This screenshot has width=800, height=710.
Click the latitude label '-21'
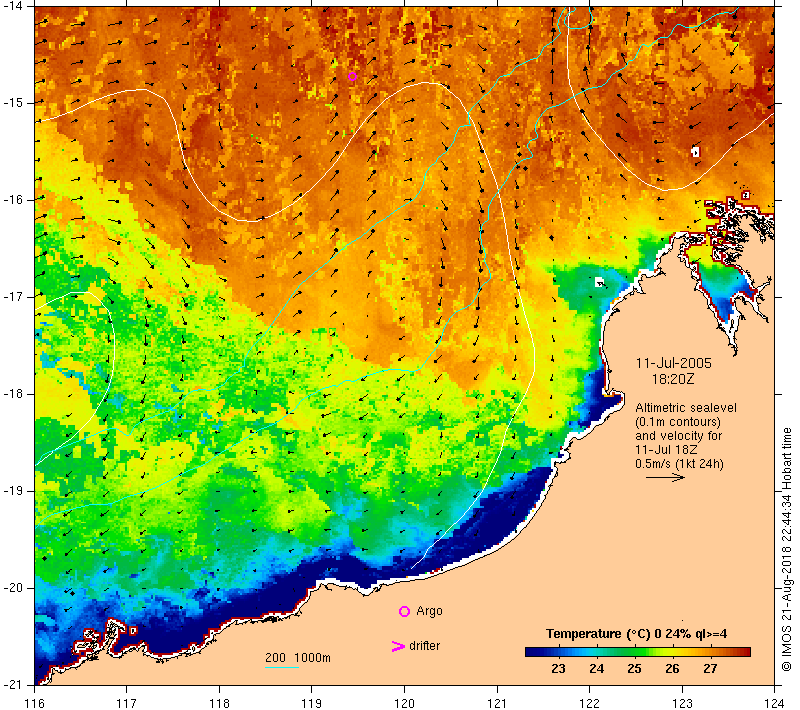pyautogui.click(x=13, y=684)
